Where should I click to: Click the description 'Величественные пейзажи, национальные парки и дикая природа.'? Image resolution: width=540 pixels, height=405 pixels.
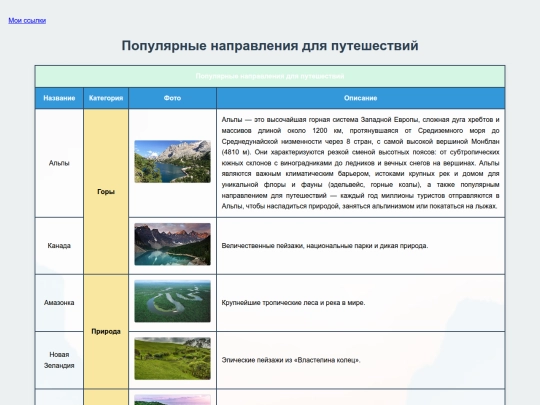coord(325,246)
